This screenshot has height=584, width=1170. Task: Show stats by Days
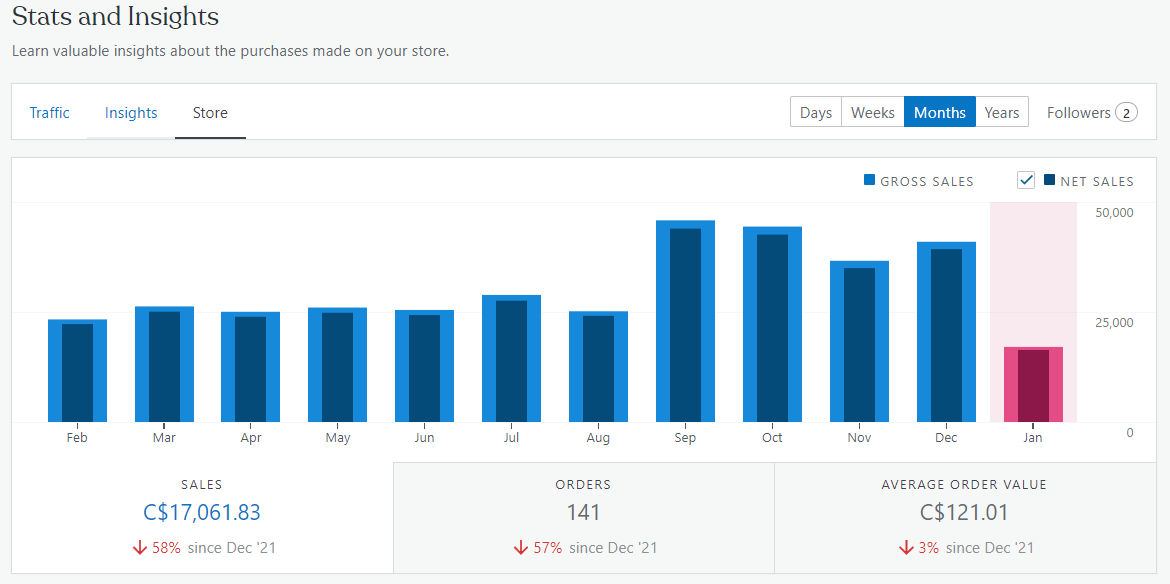click(x=816, y=112)
